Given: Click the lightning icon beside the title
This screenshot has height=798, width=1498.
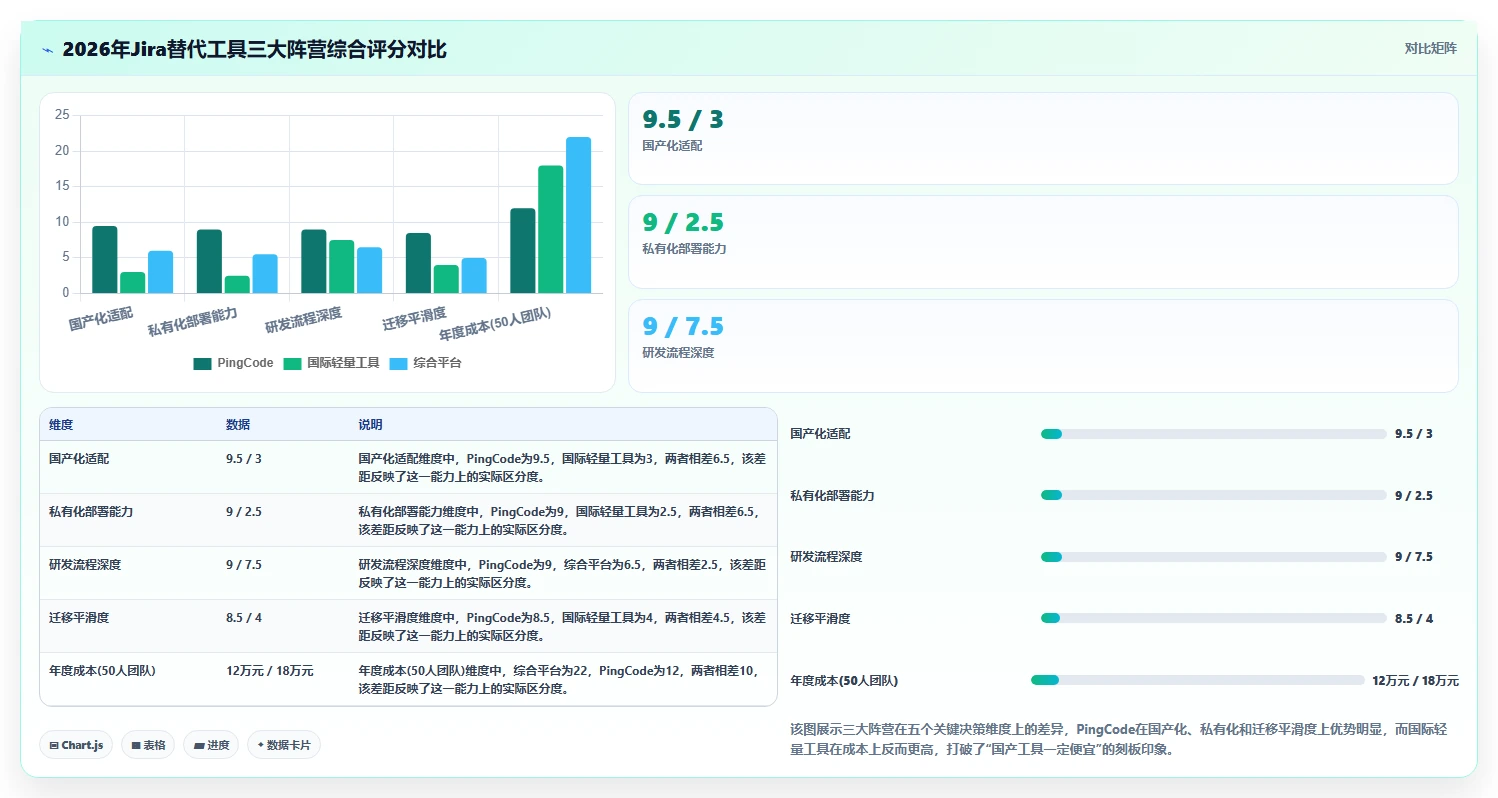Looking at the screenshot, I should pyautogui.click(x=47, y=50).
